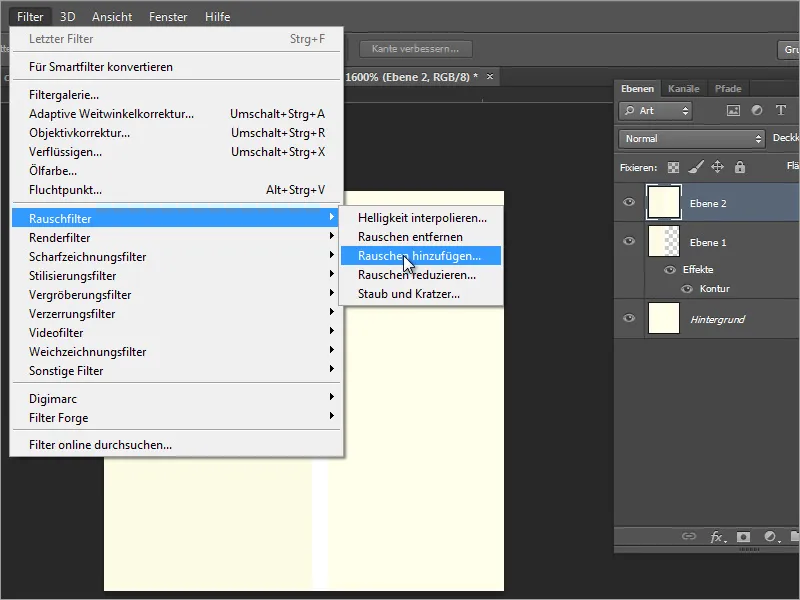Screen dimensions: 800x600
Task: Choose Staub und Kratzer
Action: coord(421,294)
